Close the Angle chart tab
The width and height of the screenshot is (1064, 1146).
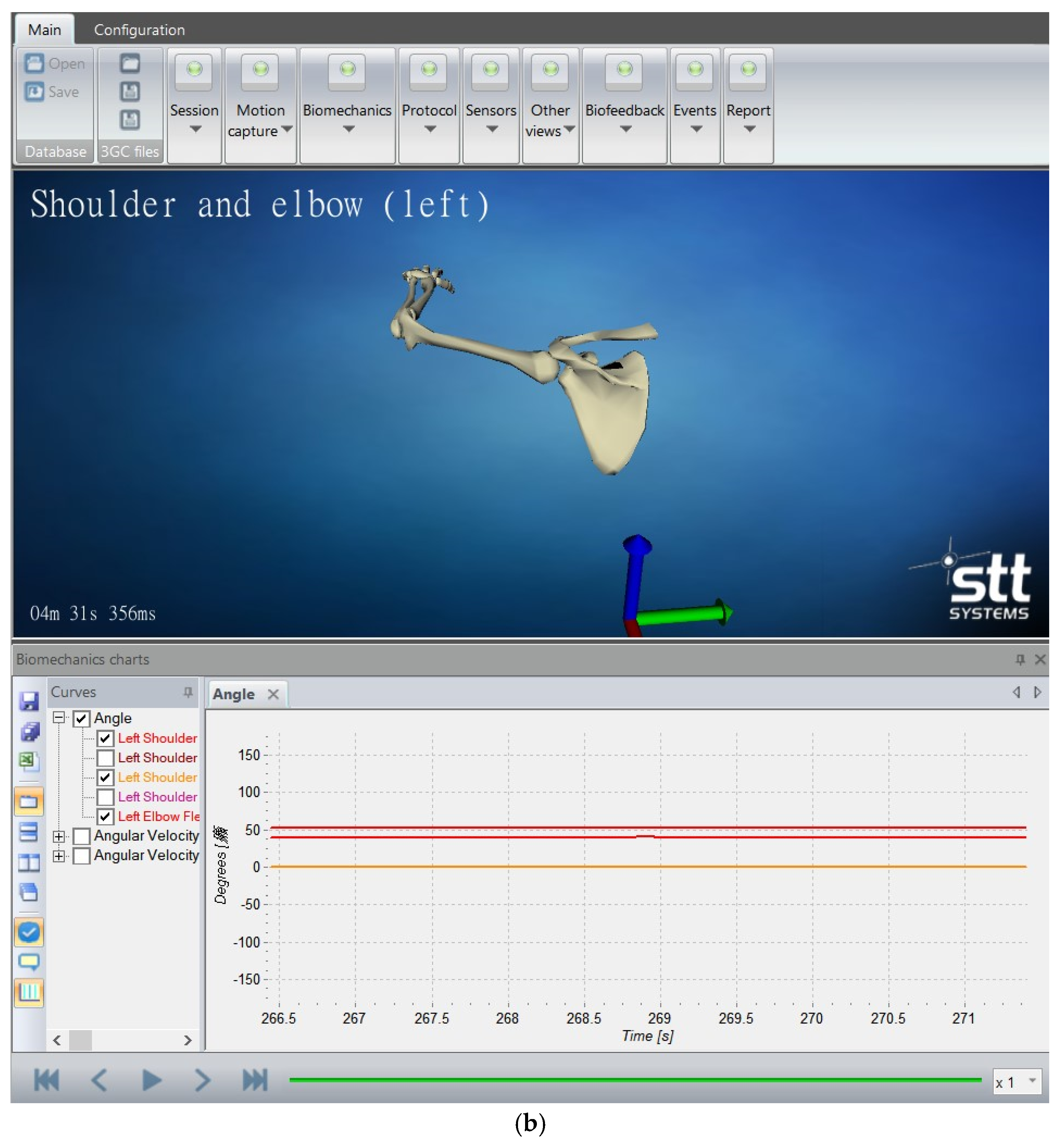click(273, 694)
